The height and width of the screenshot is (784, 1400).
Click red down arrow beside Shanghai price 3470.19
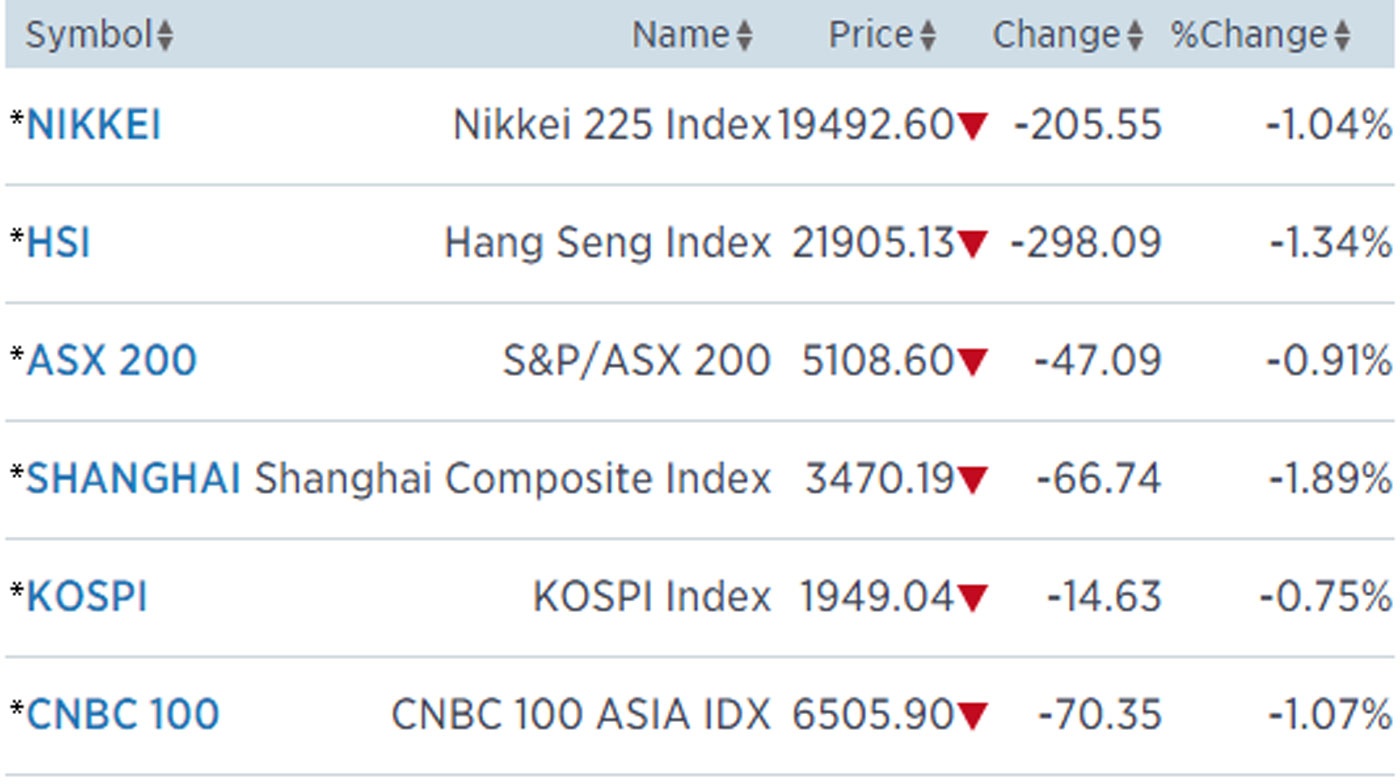coord(972,480)
